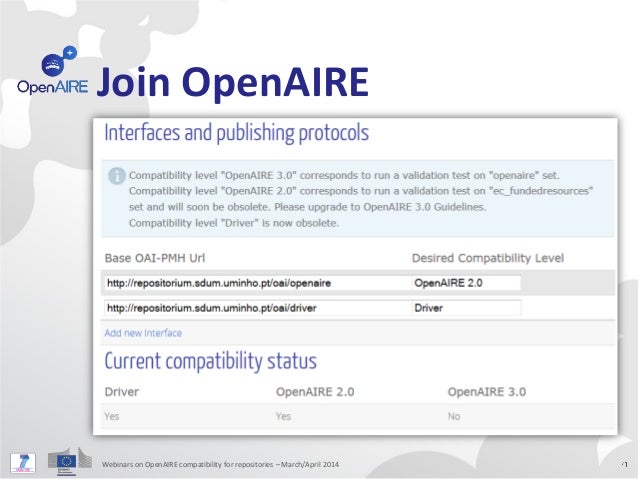Click the 'OpenAIRE 3.0' status column header
638x479 pixels.
(487, 392)
